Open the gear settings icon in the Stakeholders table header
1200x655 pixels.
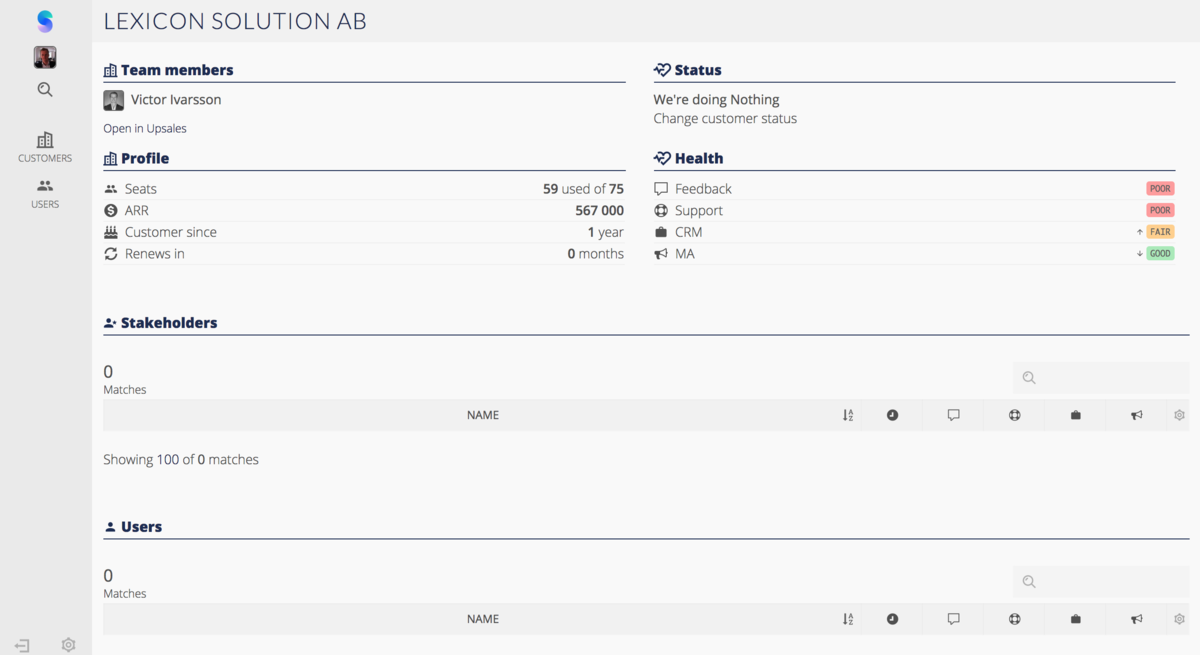coord(1178,414)
